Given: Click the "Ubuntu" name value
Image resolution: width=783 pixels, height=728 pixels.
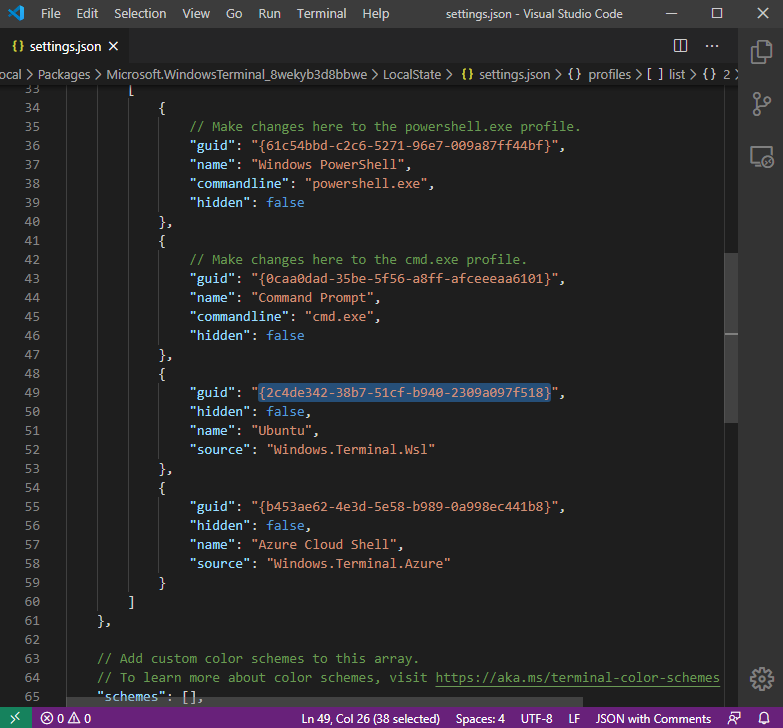Looking at the screenshot, I should coord(285,430).
